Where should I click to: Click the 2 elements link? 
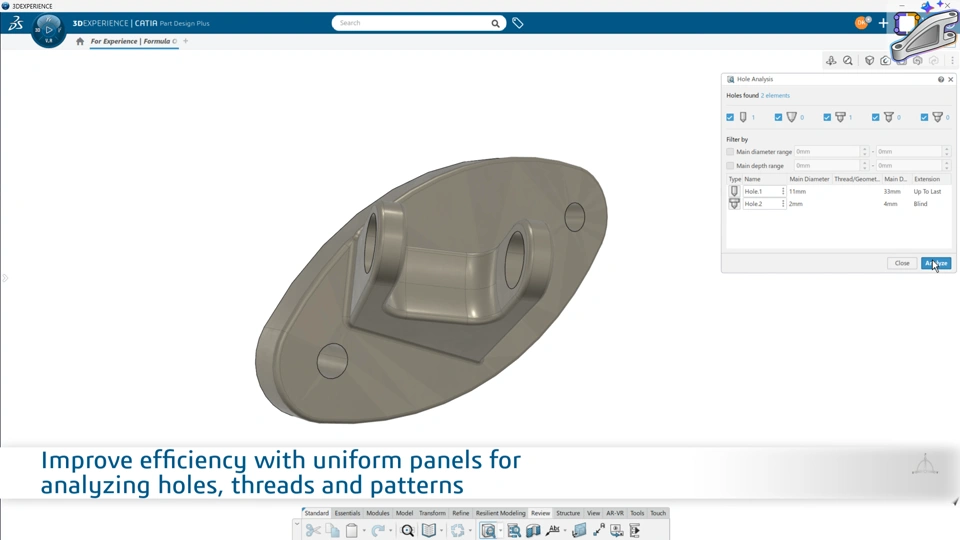[775, 96]
